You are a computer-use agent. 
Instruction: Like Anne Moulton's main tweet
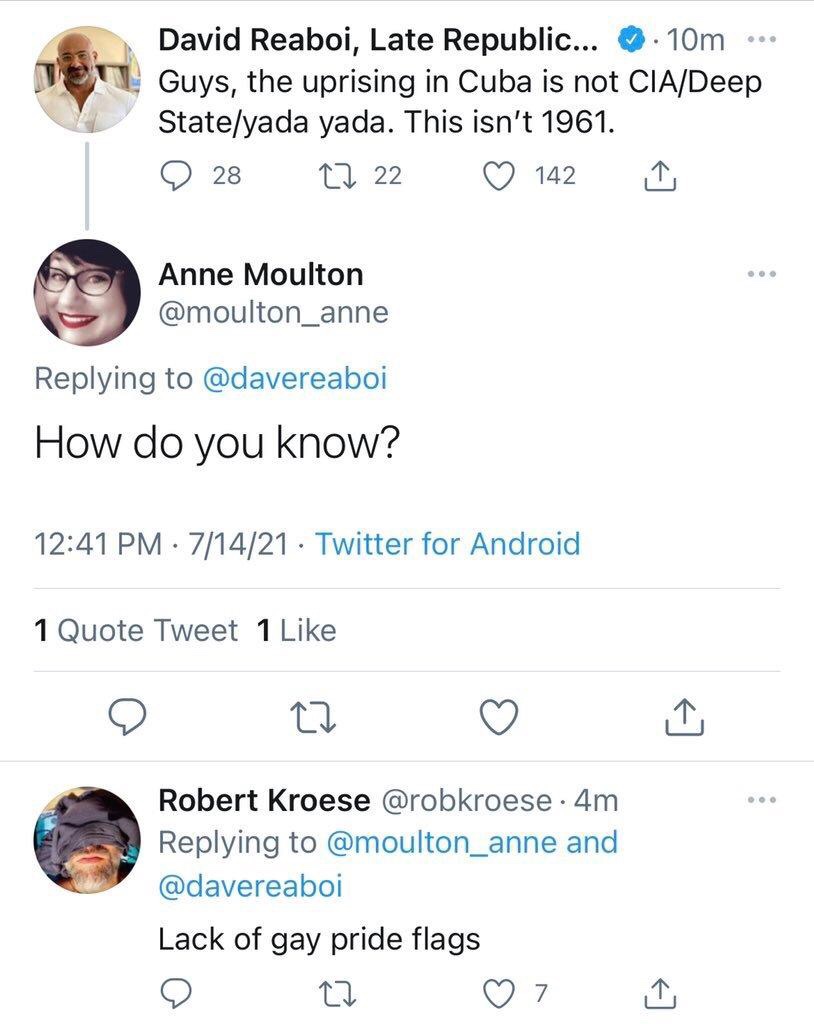point(499,716)
